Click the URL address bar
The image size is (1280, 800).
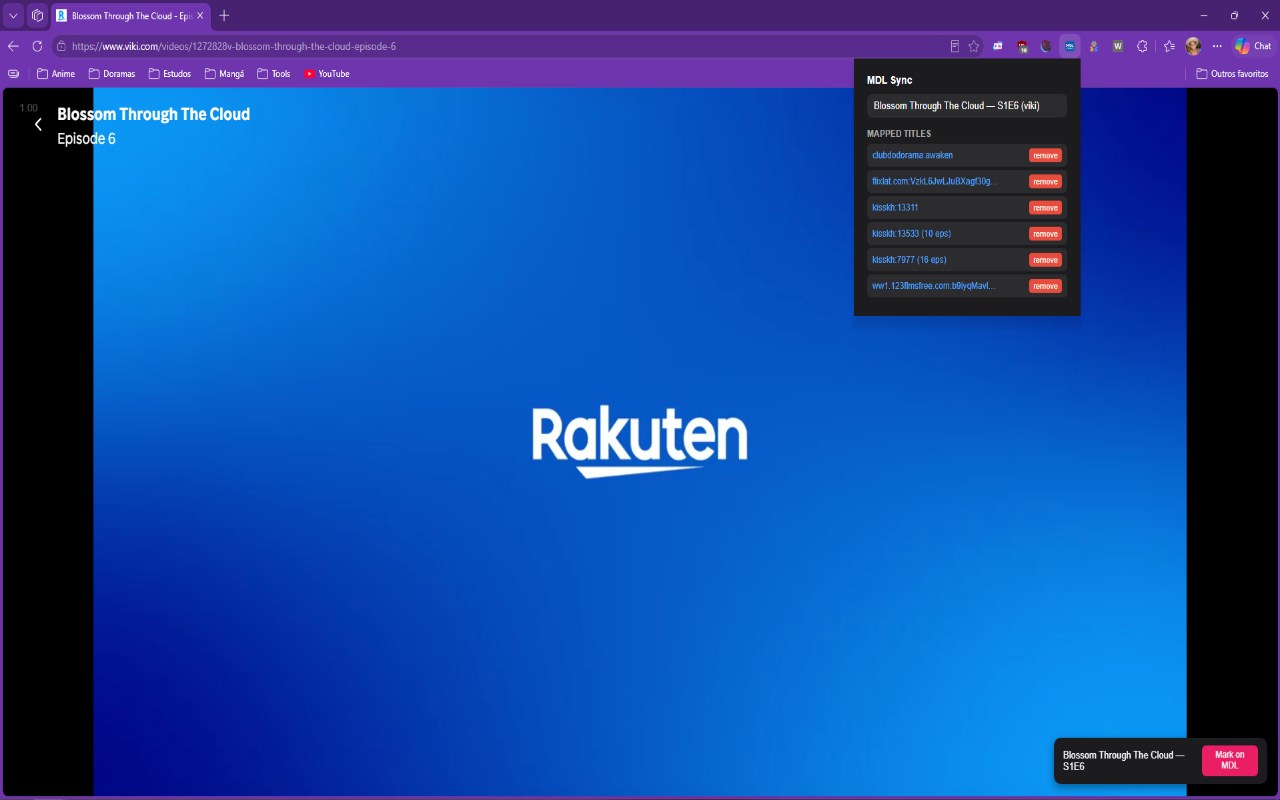pyautogui.click(x=500, y=46)
